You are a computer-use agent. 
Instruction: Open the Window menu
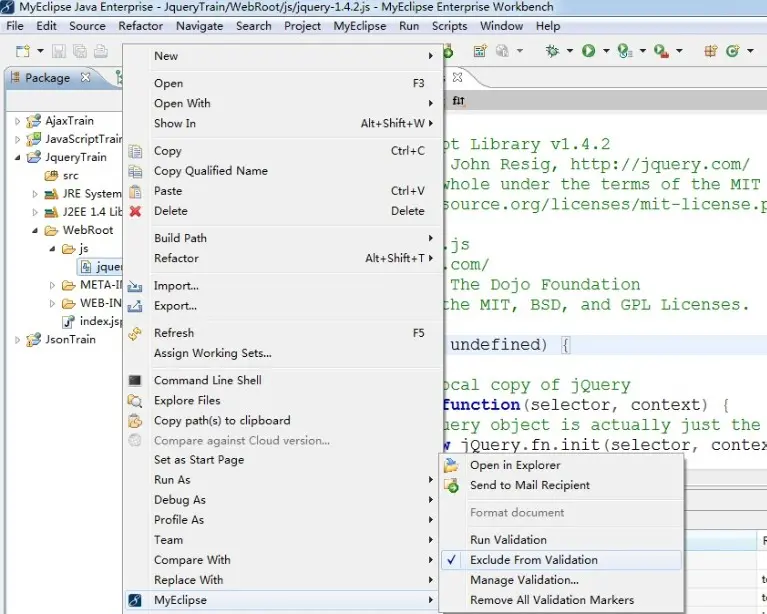pos(501,26)
